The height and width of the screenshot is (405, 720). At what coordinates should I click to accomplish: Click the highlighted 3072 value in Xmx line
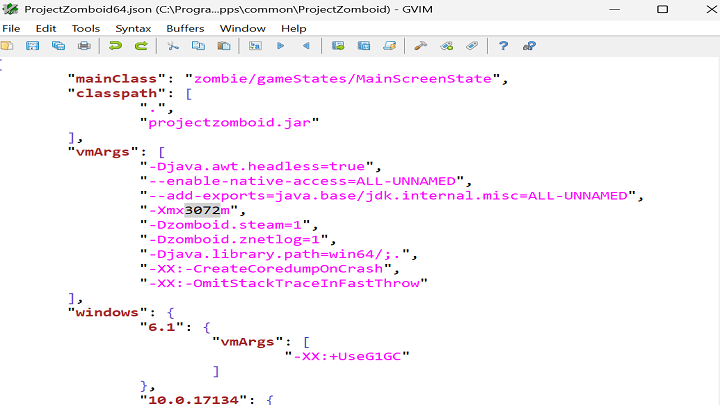click(202, 210)
